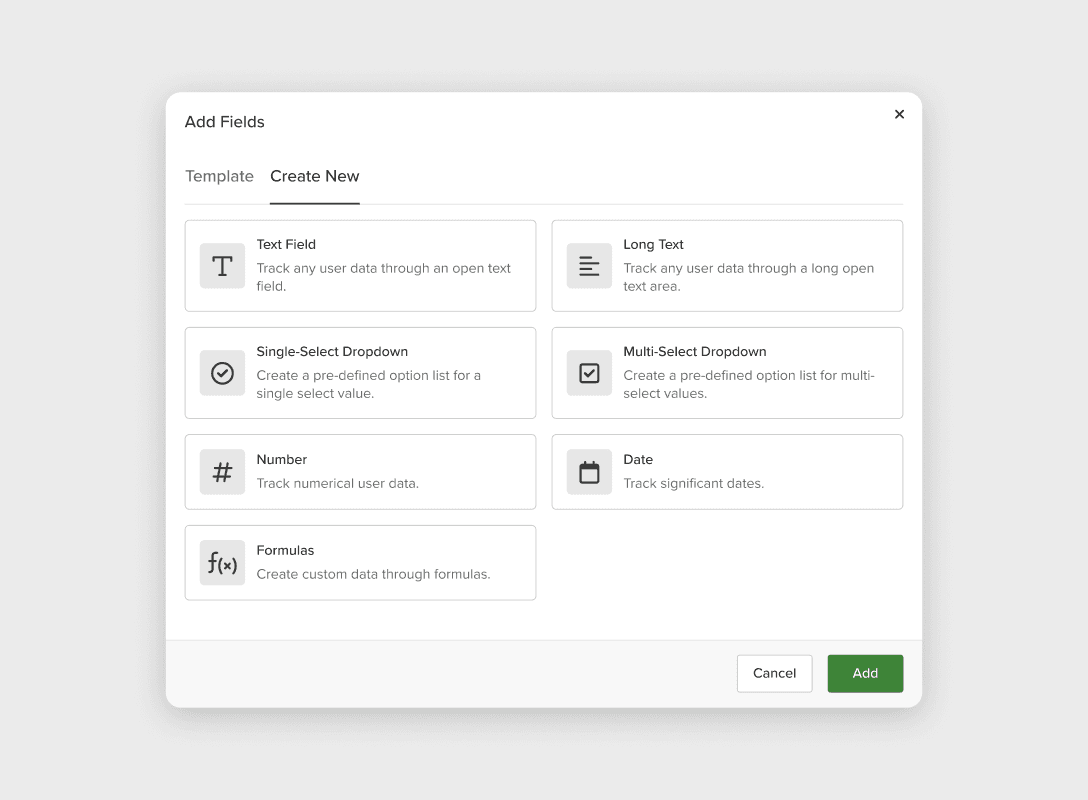The image size is (1088, 800).
Task: Close the Add Fields dialog
Action: pos(899,114)
